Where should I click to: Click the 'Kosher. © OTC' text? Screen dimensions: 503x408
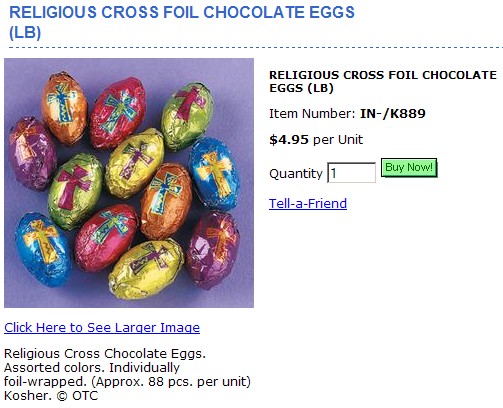51,396
